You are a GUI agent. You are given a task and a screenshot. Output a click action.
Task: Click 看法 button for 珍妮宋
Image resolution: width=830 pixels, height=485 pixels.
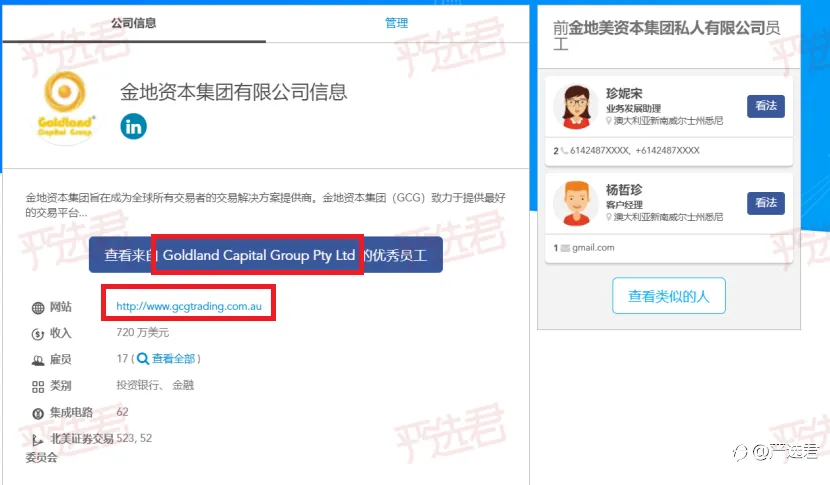click(x=765, y=106)
